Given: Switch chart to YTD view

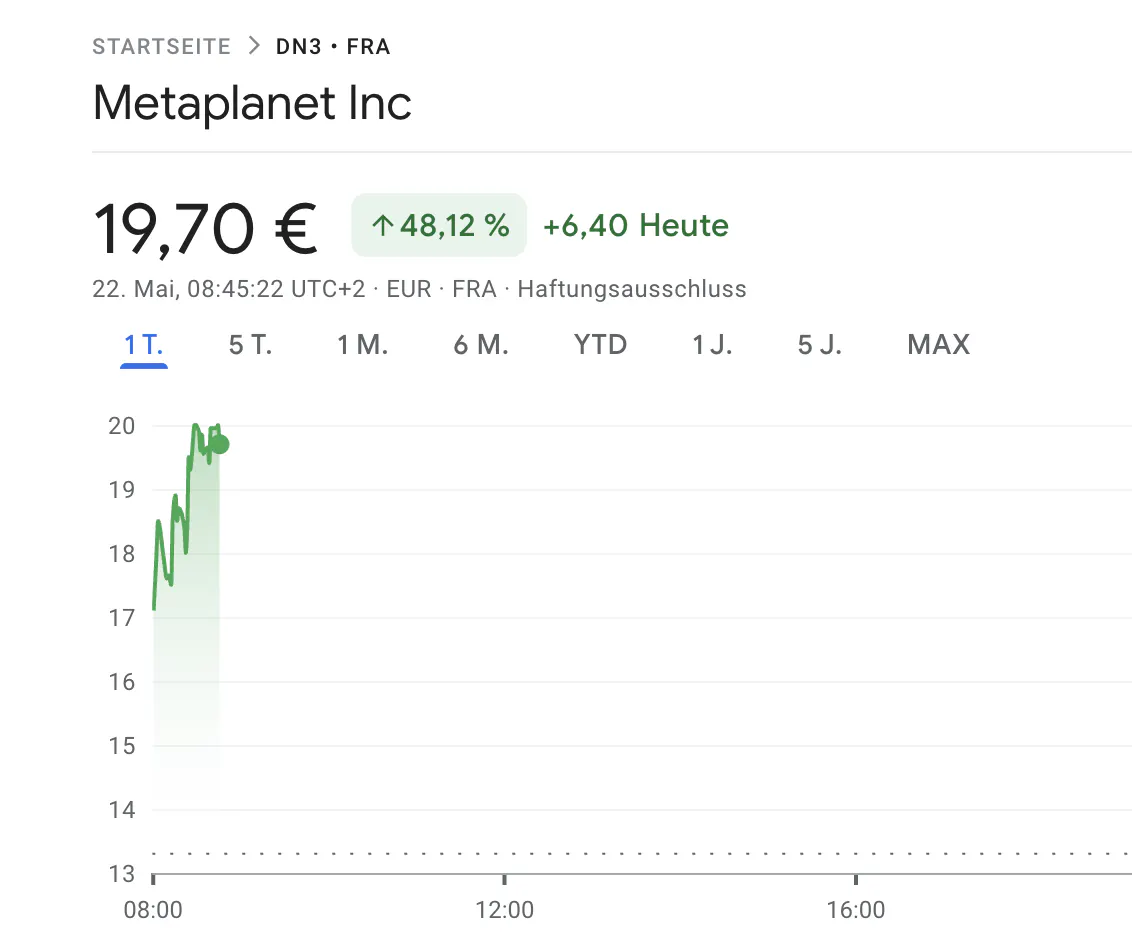Looking at the screenshot, I should [600, 345].
